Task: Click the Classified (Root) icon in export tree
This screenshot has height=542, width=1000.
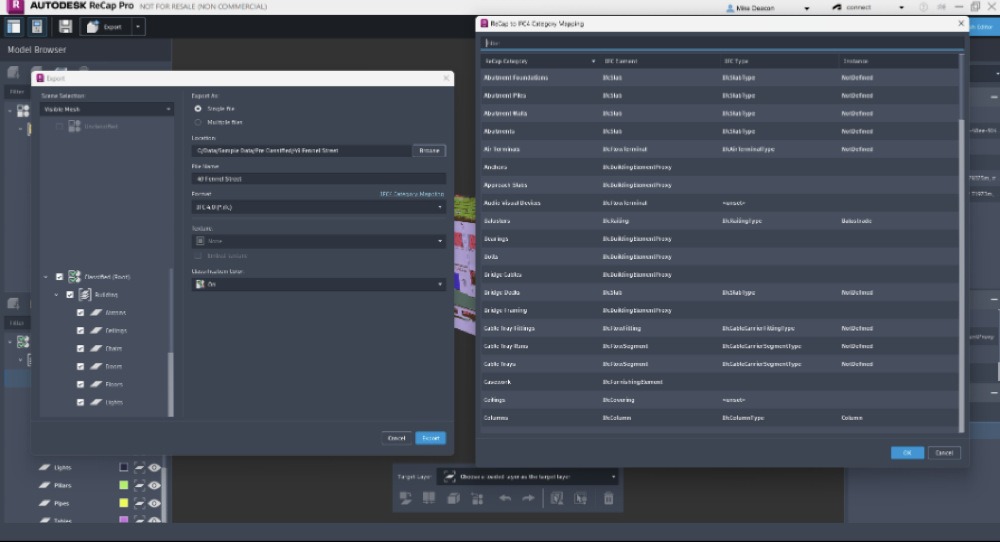Action: point(74,276)
